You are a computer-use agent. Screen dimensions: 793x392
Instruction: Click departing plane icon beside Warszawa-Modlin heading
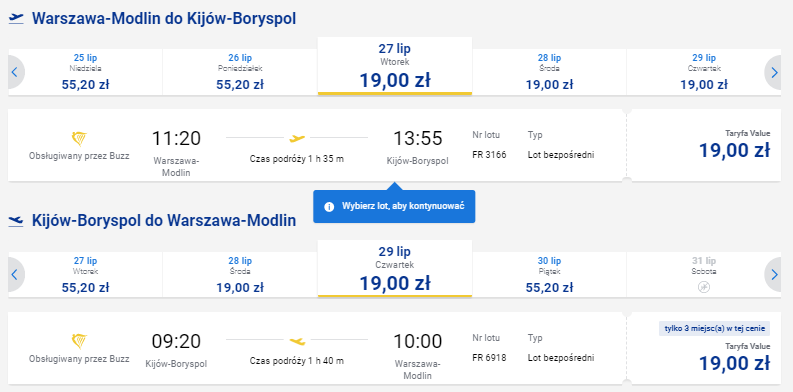[16, 18]
